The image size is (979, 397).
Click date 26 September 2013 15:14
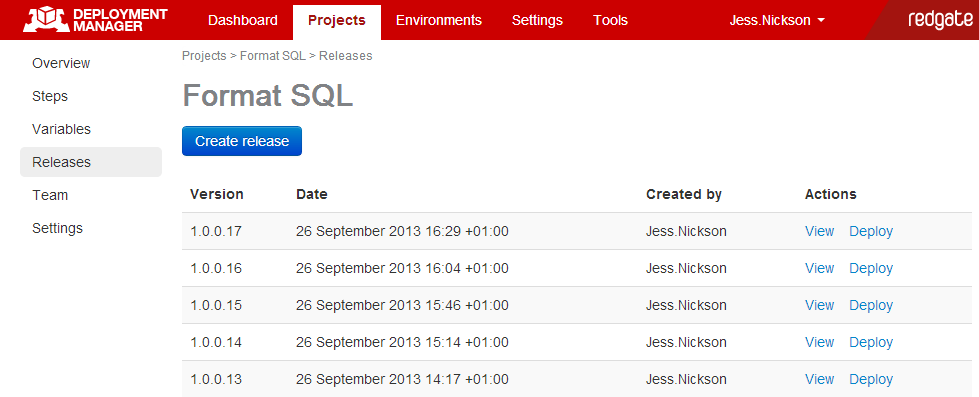tap(402, 342)
